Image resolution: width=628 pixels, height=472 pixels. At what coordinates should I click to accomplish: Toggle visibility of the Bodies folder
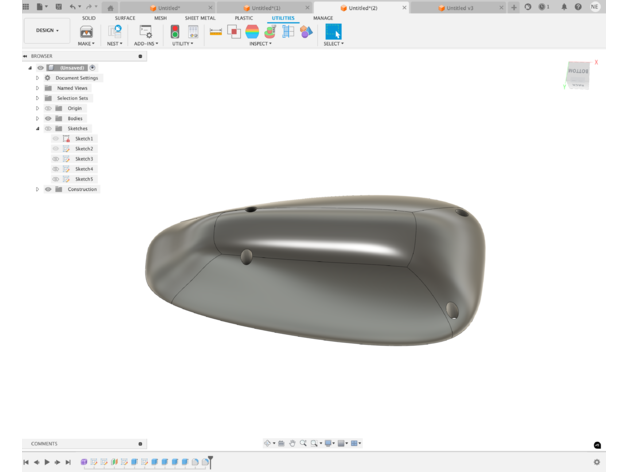(x=48, y=118)
